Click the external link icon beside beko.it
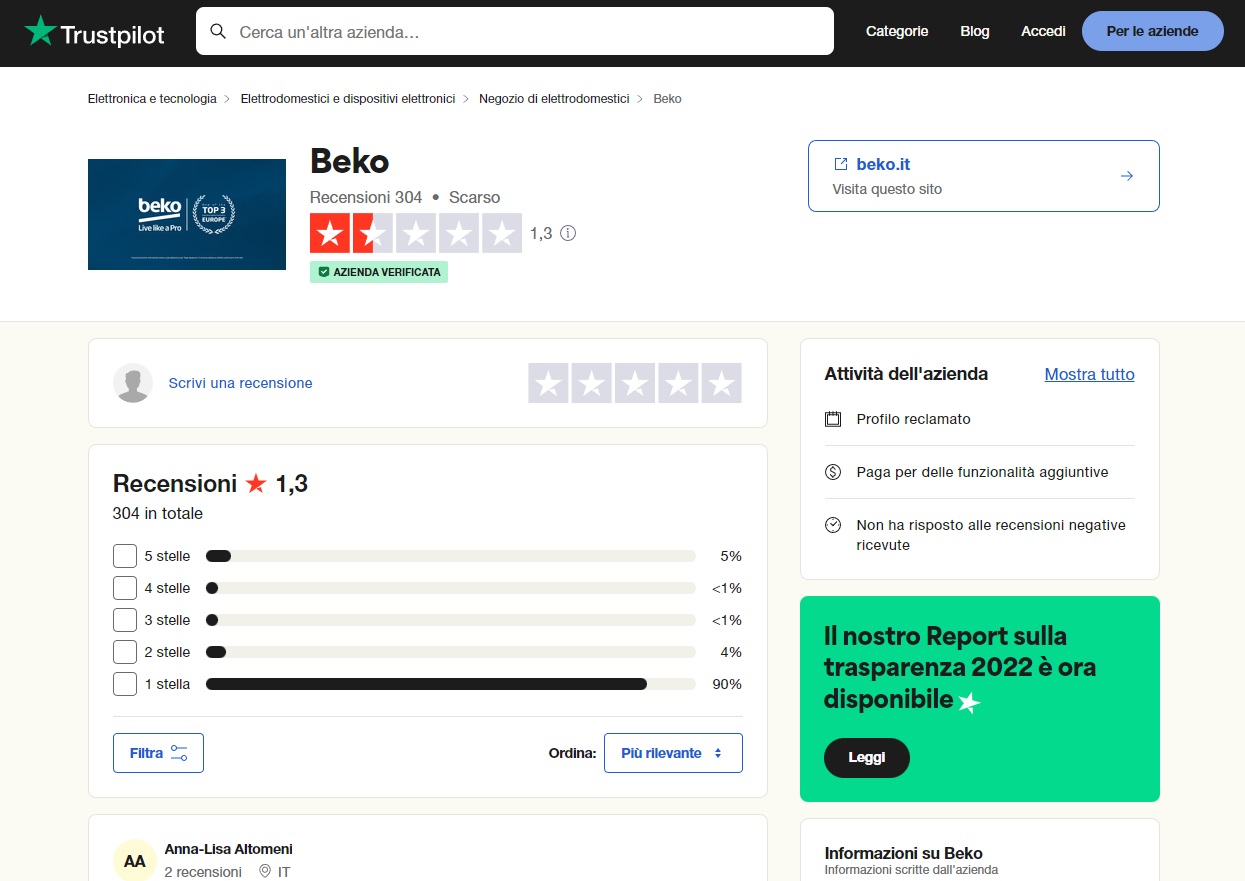Screen dimensions: 1245x881 click(x=840, y=164)
